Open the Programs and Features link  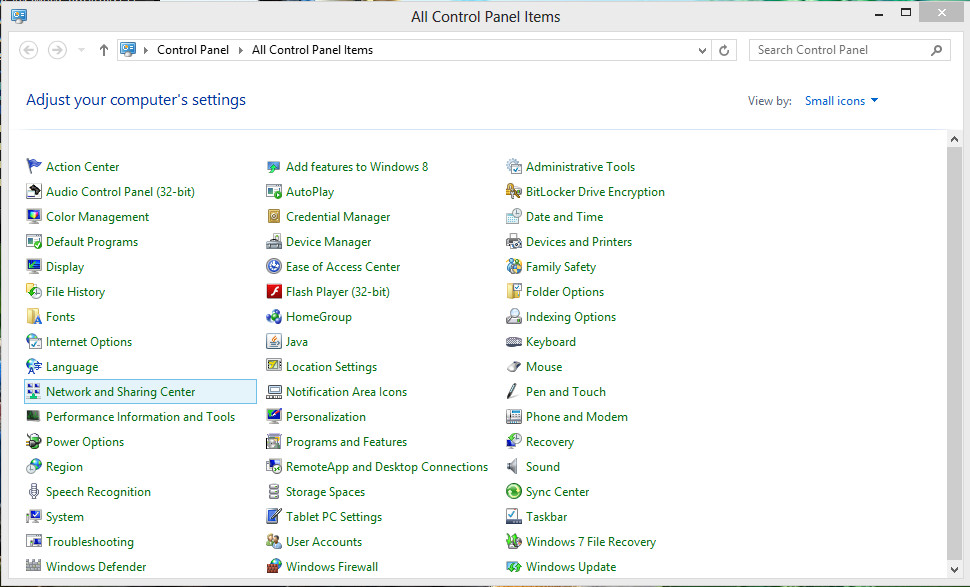pyautogui.click(x=346, y=442)
